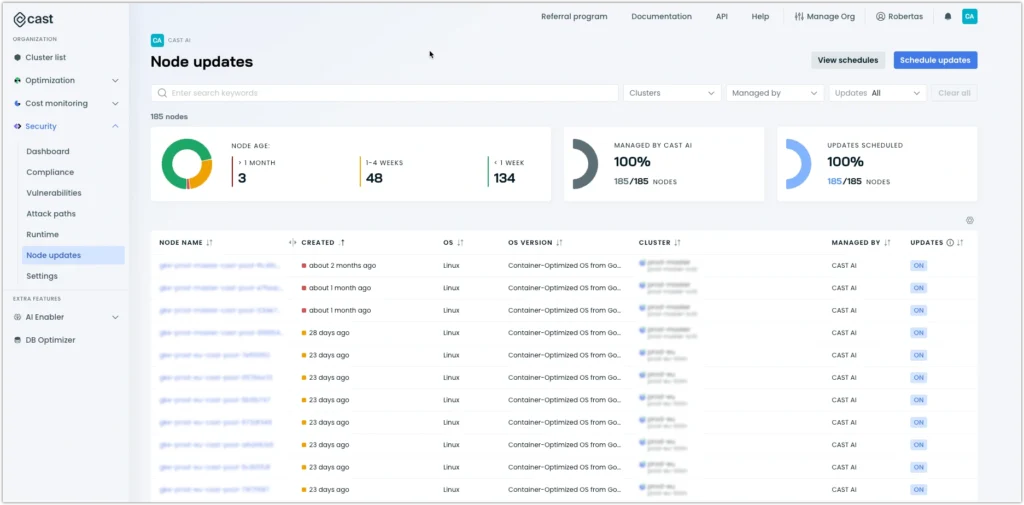Open the Runtime page
The width and height of the screenshot is (1024, 505).
pos(42,235)
